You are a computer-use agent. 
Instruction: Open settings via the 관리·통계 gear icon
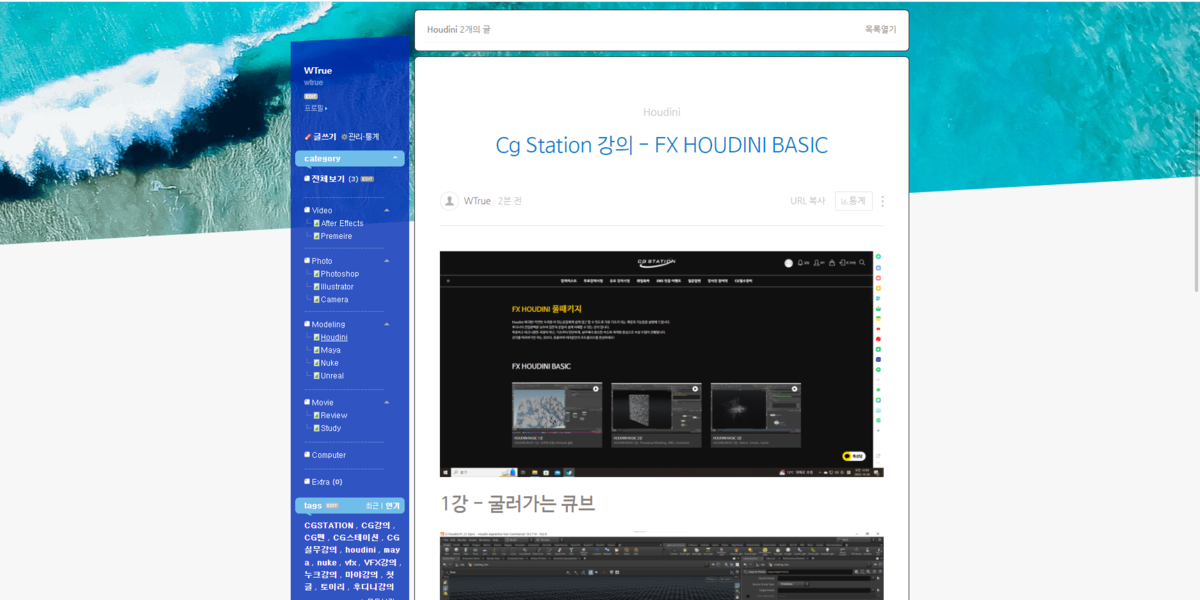coord(345,136)
